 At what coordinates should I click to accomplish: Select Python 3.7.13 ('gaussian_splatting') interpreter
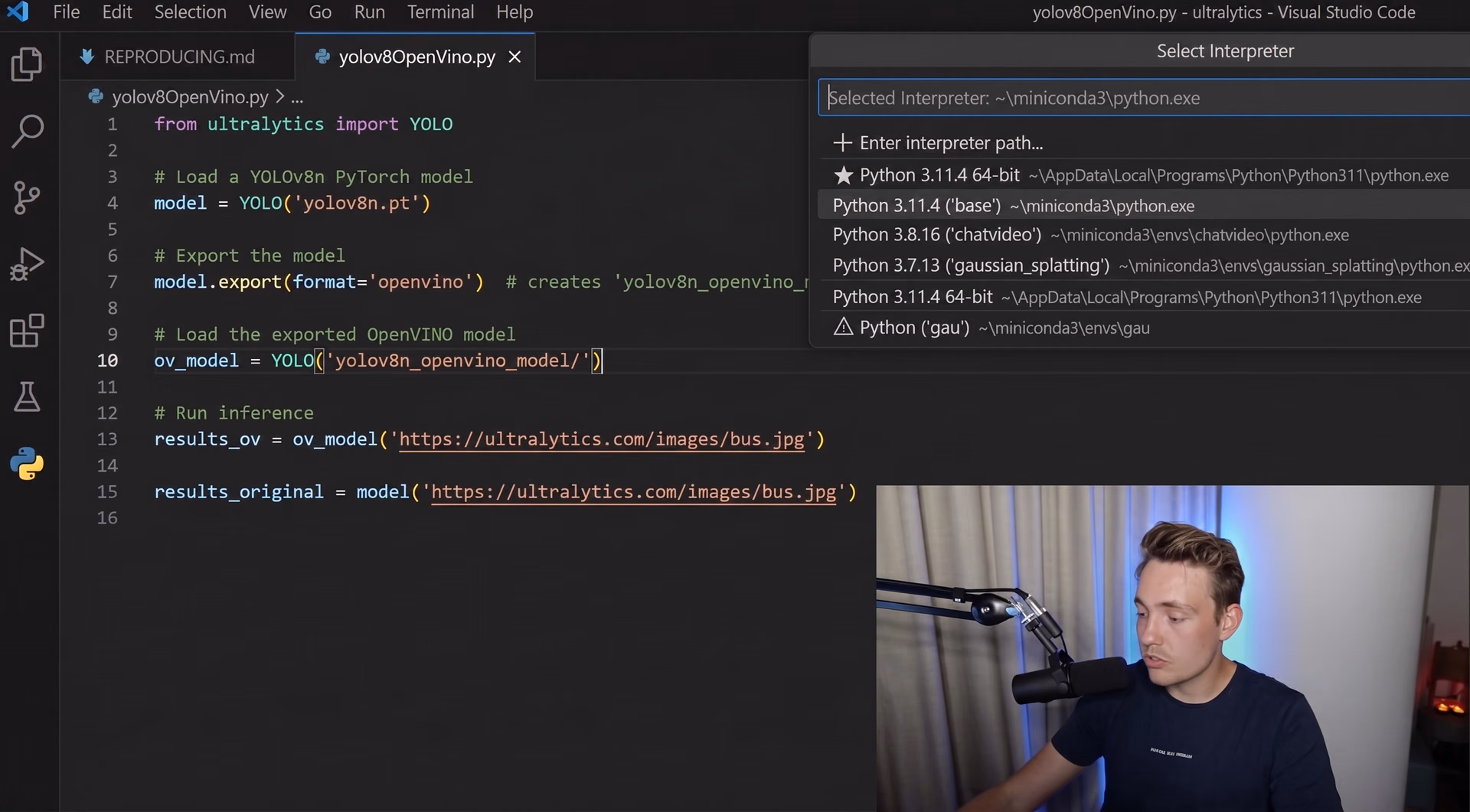[x=1145, y=266]
